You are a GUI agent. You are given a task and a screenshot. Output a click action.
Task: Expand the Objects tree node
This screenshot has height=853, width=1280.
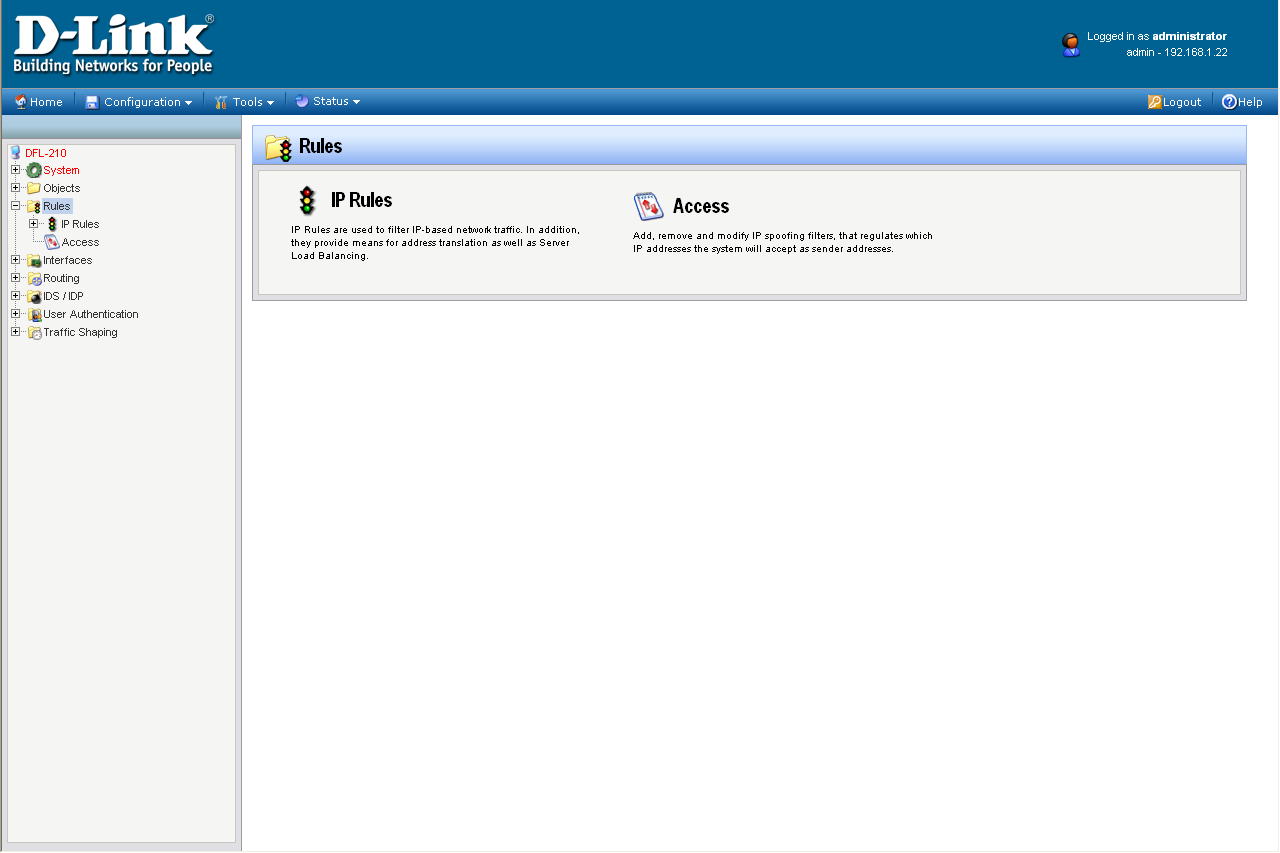click(x=15, y=188)
